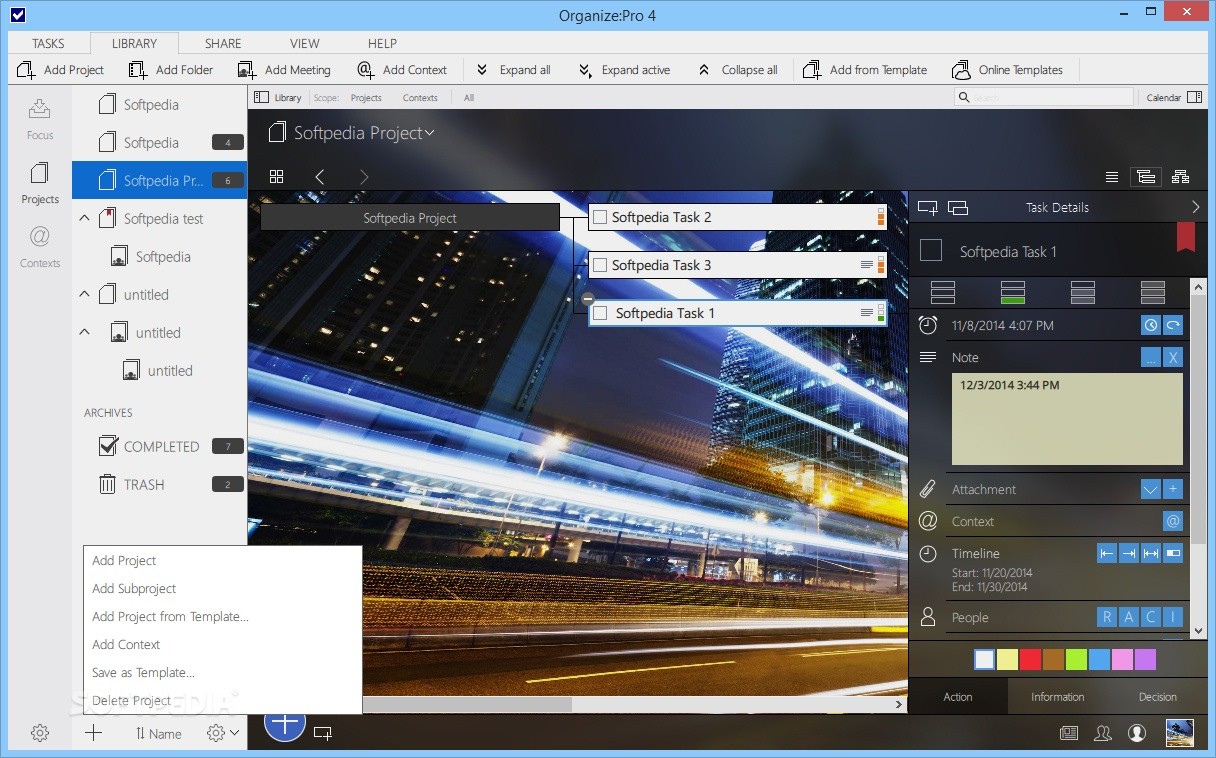Check the Softpedia Task 2 checkbox
1216x758 pixels.
coord(600,217)
